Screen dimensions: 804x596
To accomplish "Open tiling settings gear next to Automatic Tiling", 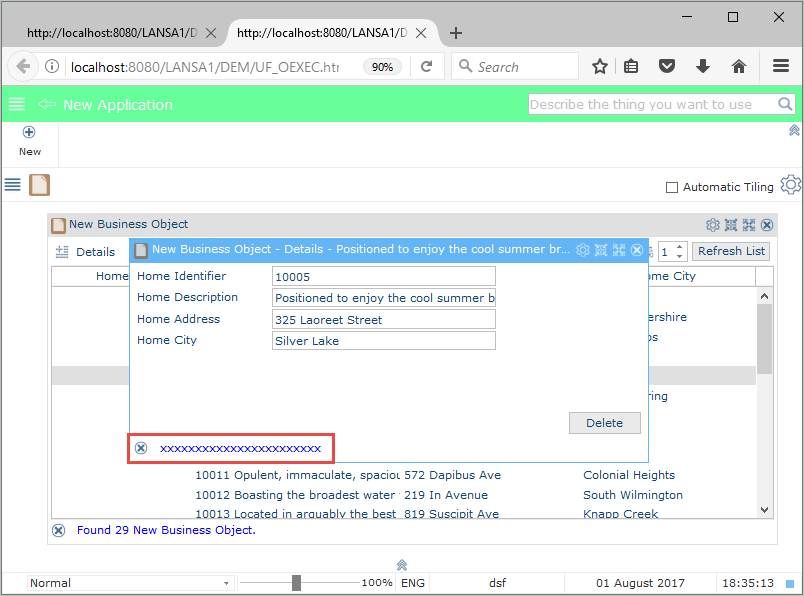I will [x=790, y=185].
